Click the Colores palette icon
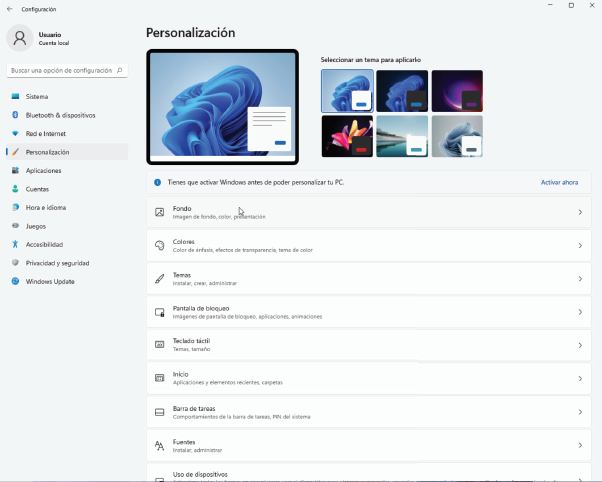Screen dimensions: 602x482 (159, 245)
